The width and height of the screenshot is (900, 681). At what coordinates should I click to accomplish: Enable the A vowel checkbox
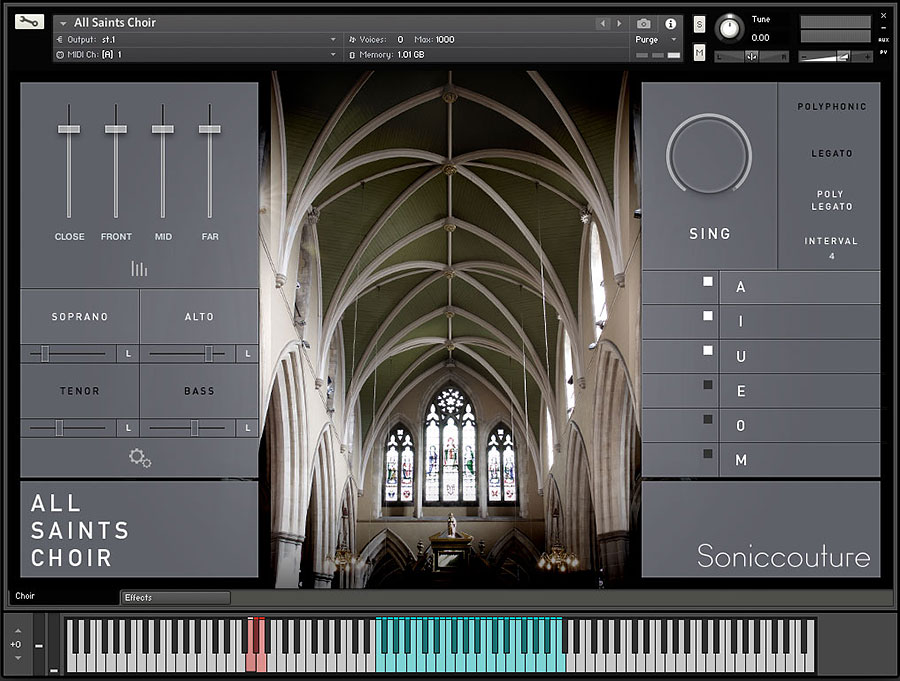(x=708, y=282)
